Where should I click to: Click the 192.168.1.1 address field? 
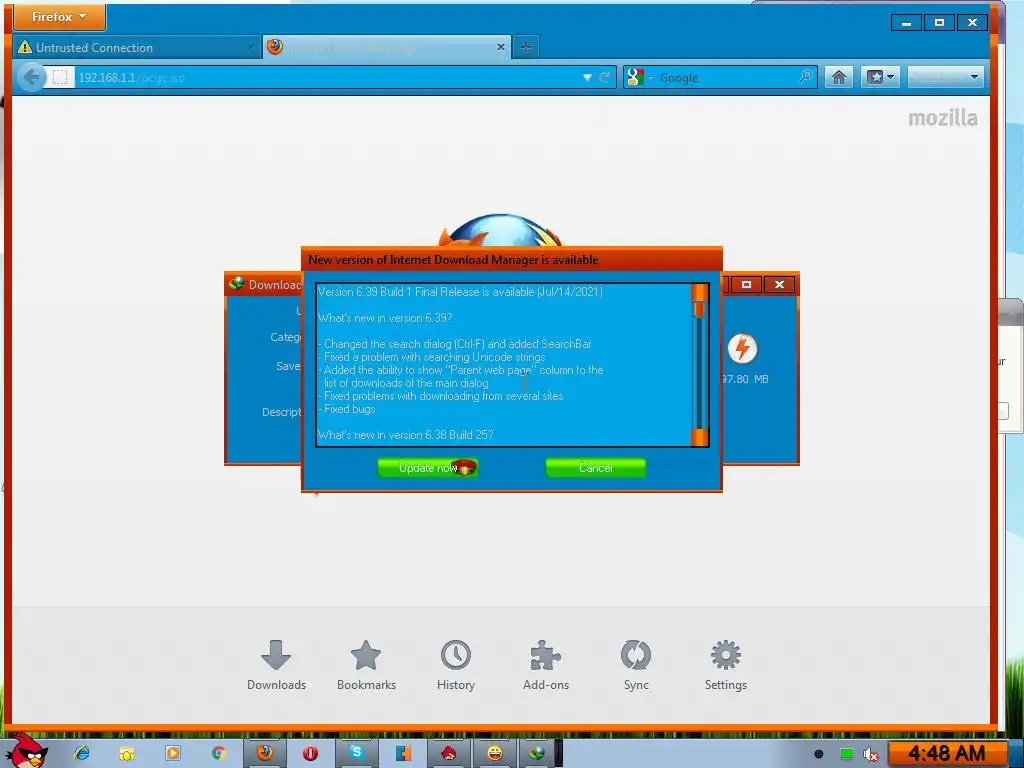click(x=327, y=77)
